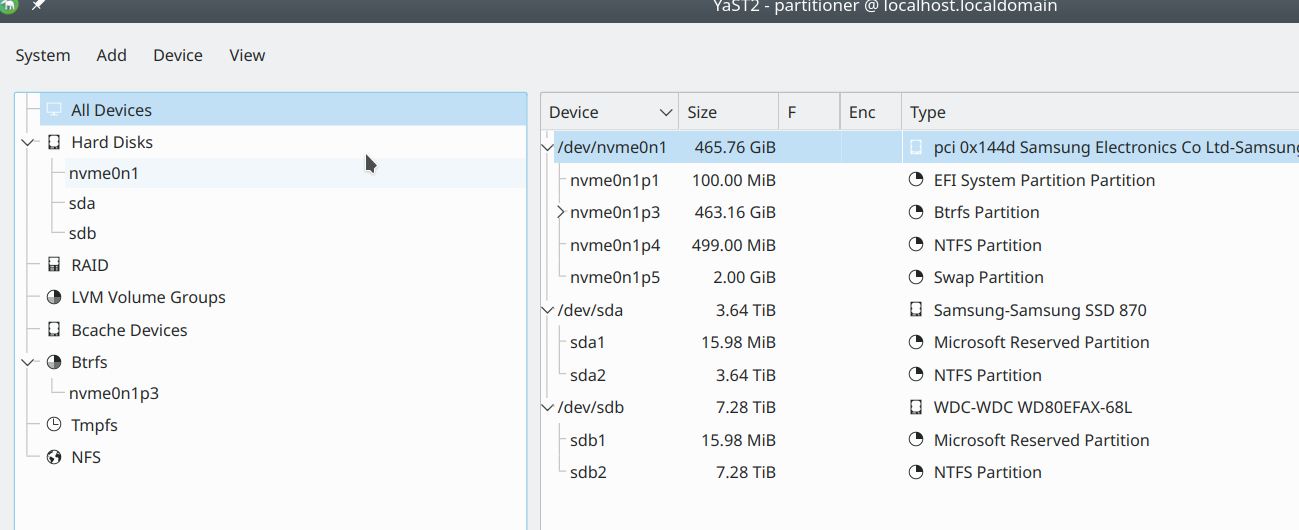The width and height of the screenshot is (1299, 530).
Task: Collapse the /dev/sda device row
Action: click(x=547, y=310)
